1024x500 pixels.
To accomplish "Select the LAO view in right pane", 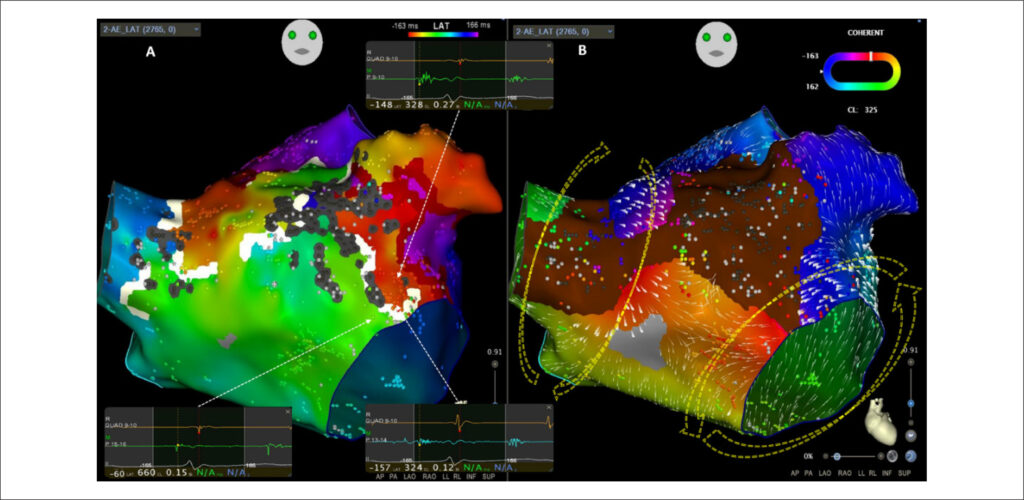I will [x=825, y=473].
